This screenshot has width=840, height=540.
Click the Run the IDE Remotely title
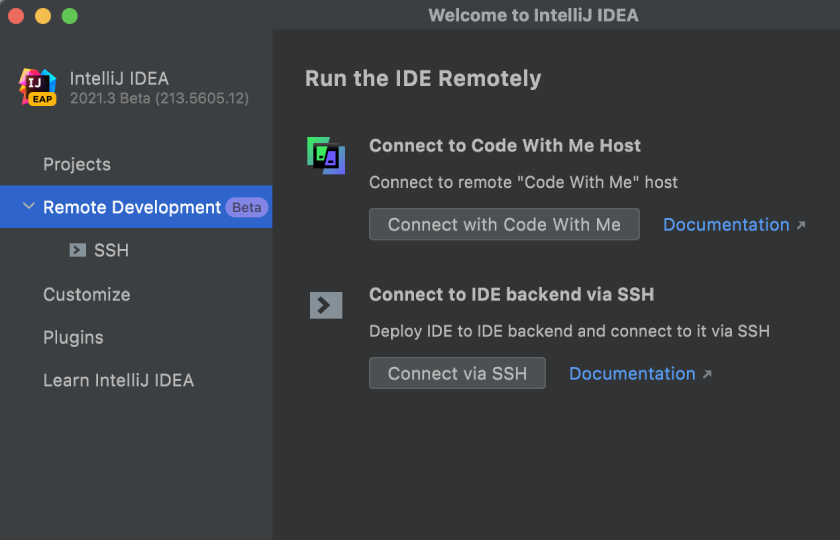[x=423, y=79]
